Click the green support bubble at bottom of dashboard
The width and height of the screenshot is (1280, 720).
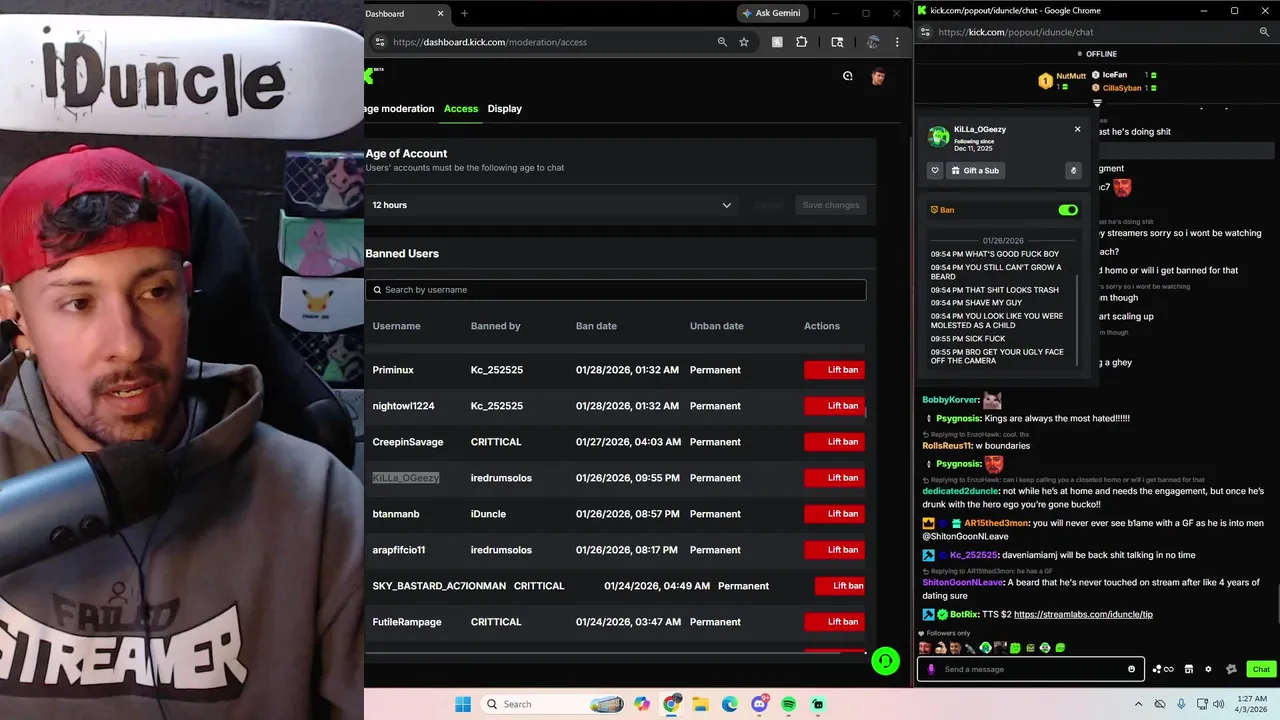[x=885, y=662]
